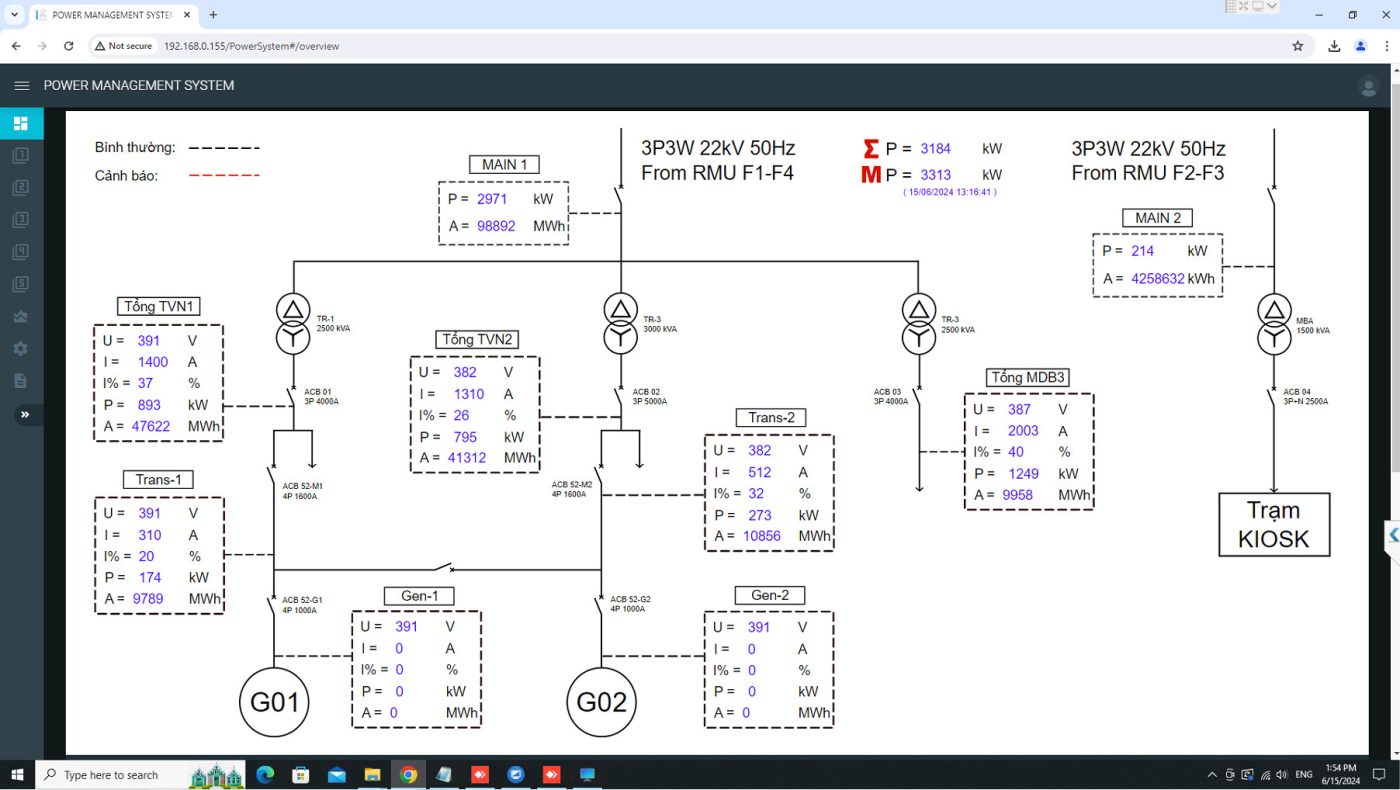
Task: Bookmark this page with the star icon
Action: click(x=1298, y=46)
